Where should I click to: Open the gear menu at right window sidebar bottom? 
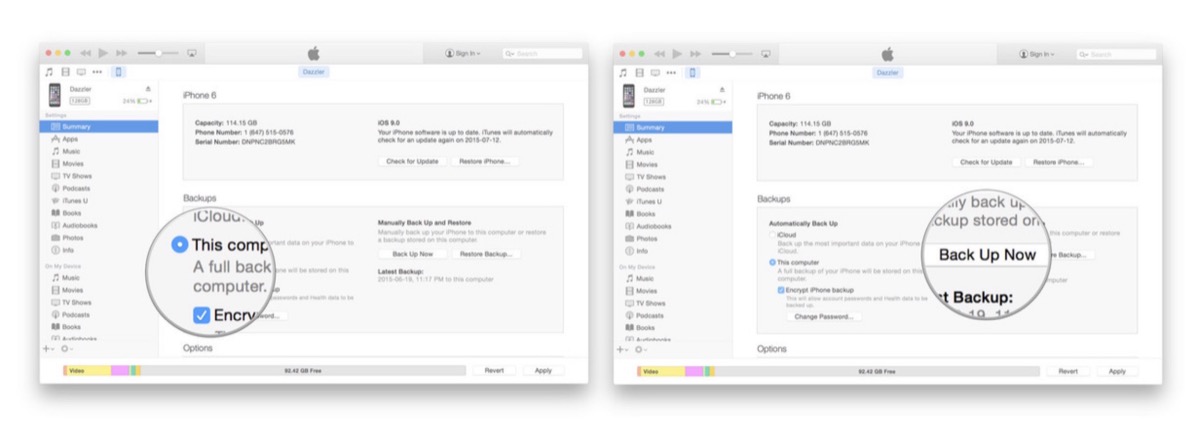640,349
